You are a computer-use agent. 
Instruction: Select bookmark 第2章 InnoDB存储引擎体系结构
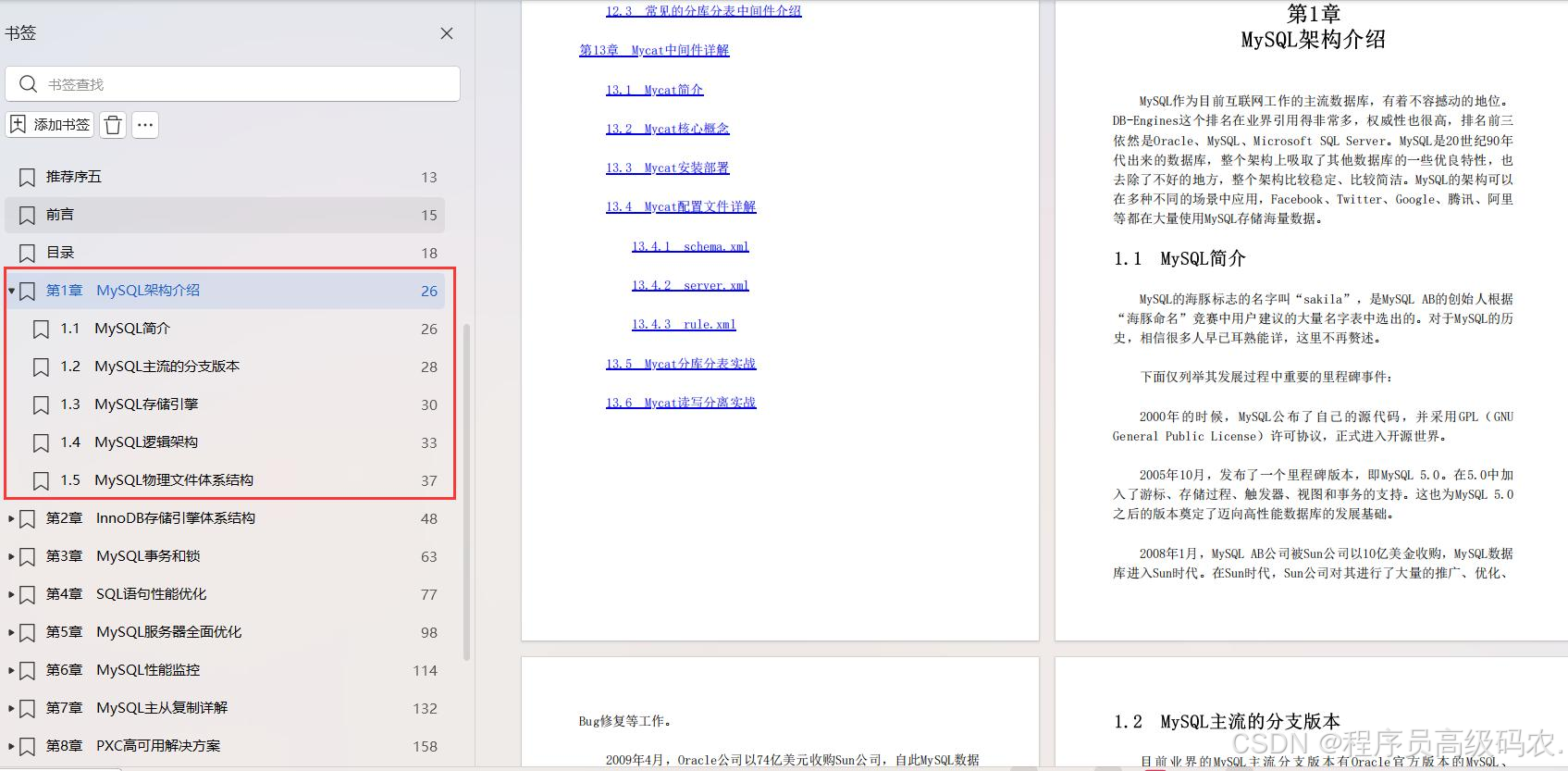pyautogui.click(x=225, y=518)
